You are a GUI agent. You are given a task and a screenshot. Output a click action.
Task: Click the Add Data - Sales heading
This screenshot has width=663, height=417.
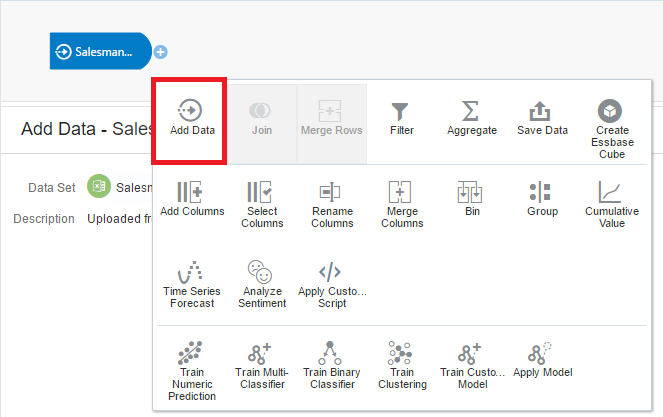point(87,129)
